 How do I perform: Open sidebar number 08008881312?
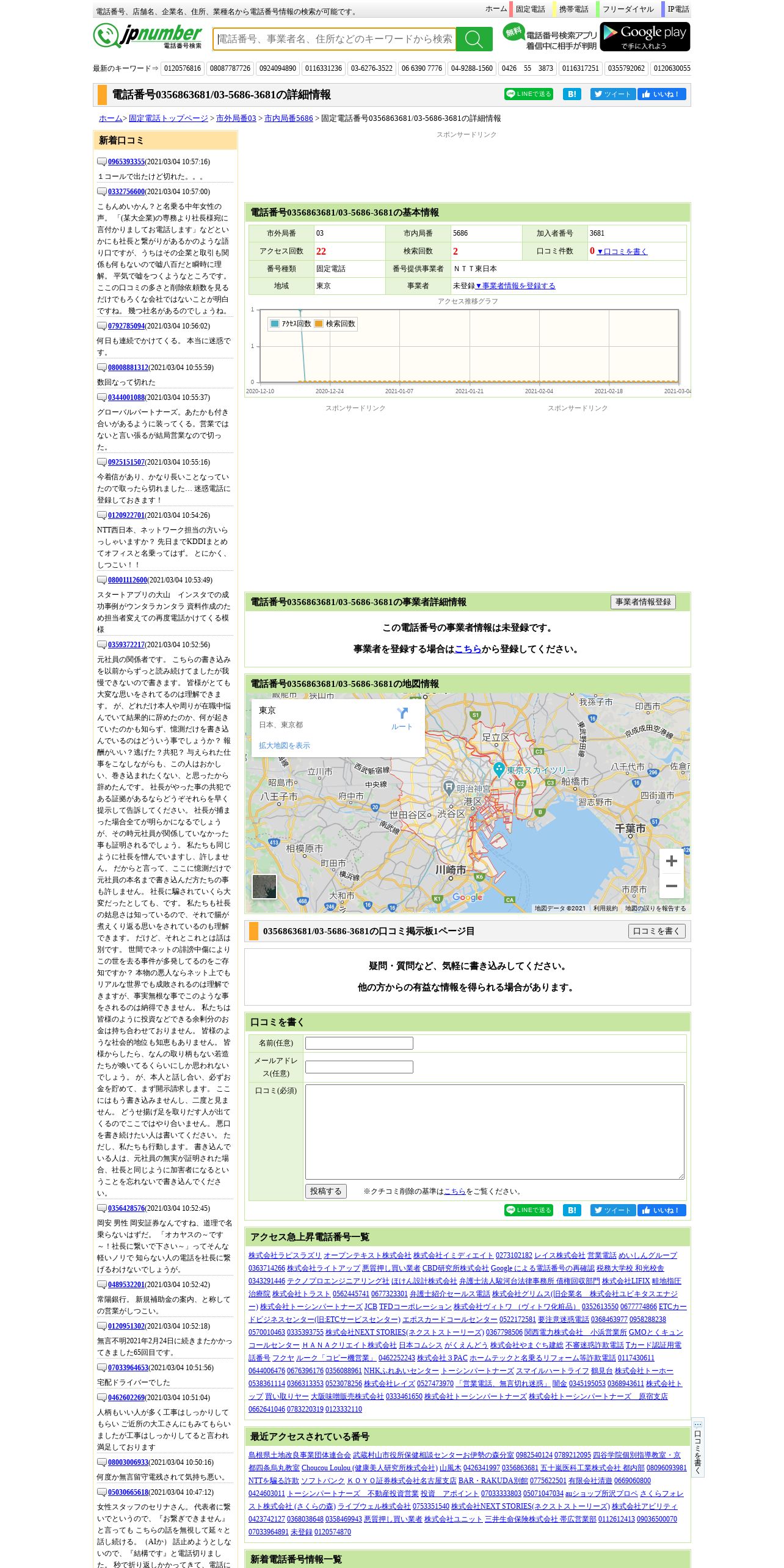128,368
